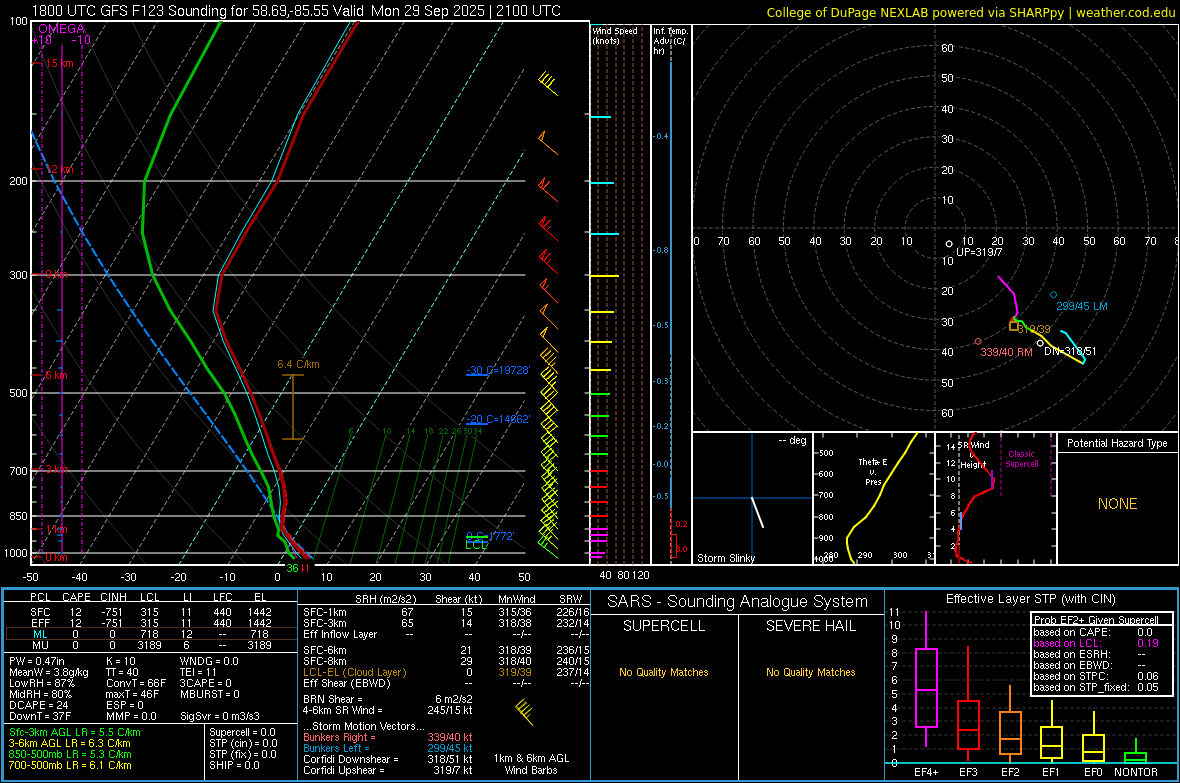Click the SFC parcel row label

pyautogui.click(x=40, y=612)
